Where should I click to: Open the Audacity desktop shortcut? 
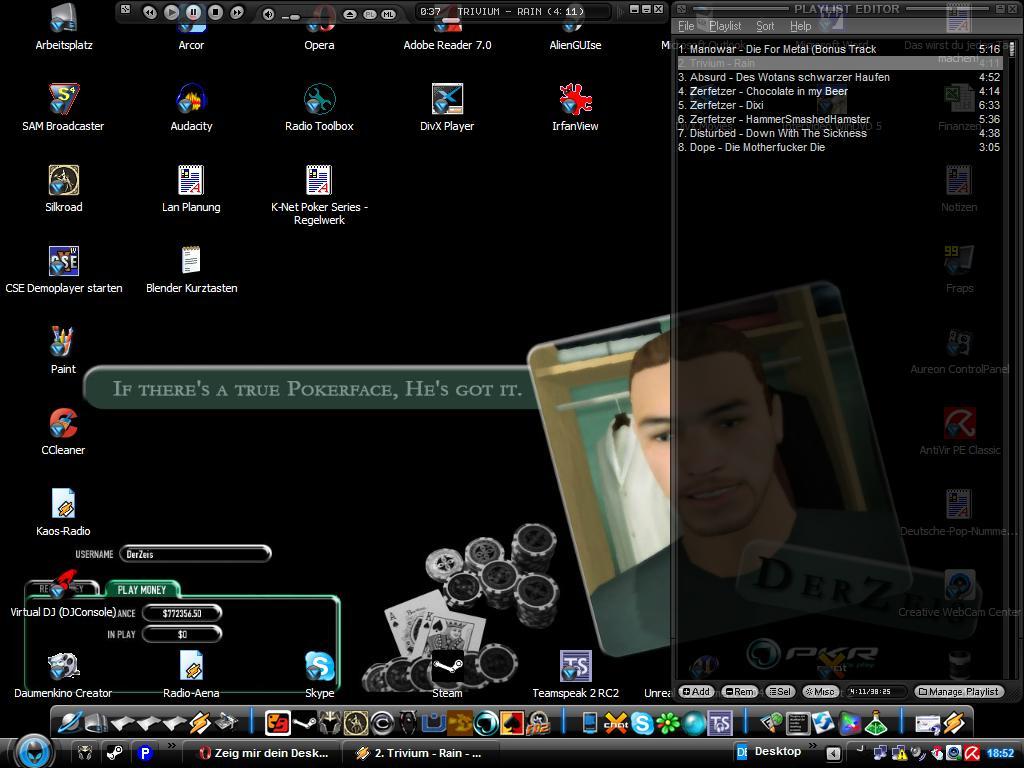191,100
